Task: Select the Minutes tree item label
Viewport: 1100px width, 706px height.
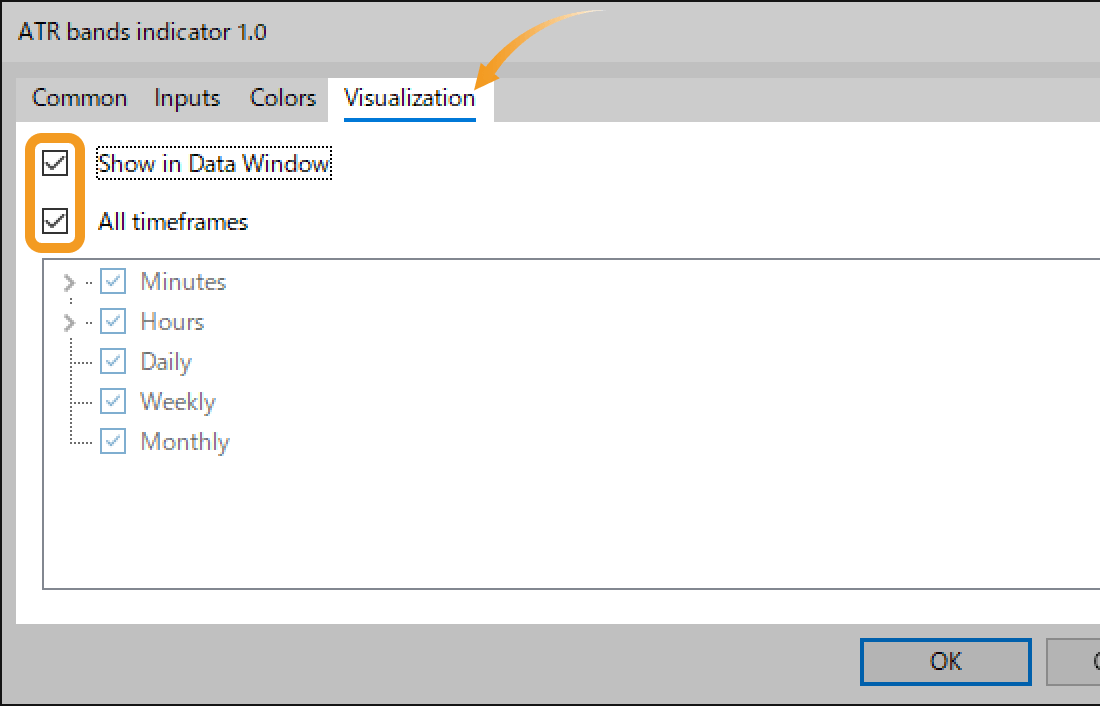Action: tap(183, 281)
